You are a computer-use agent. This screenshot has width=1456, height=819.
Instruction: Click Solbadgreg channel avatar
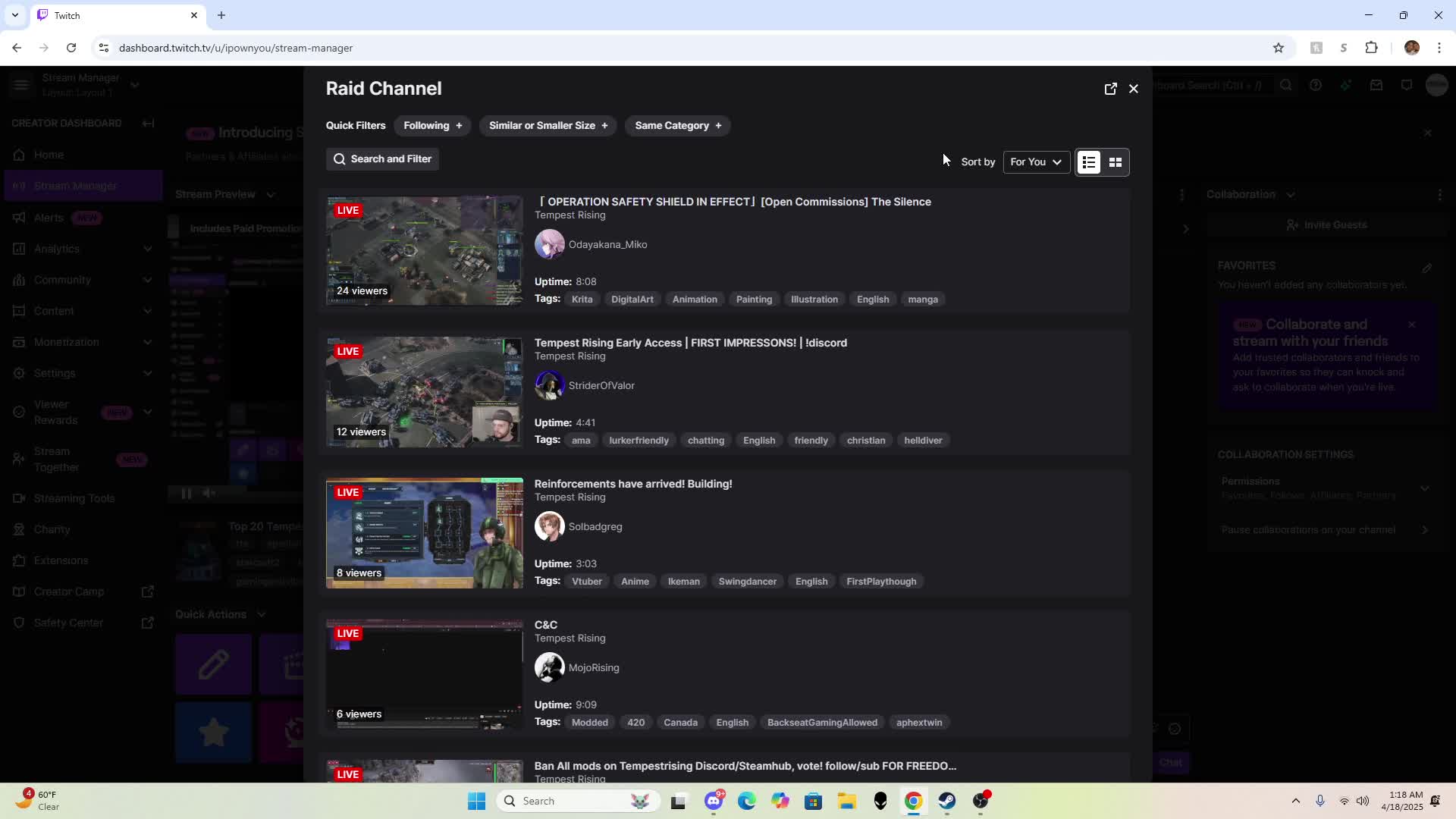tap(550, 527)
